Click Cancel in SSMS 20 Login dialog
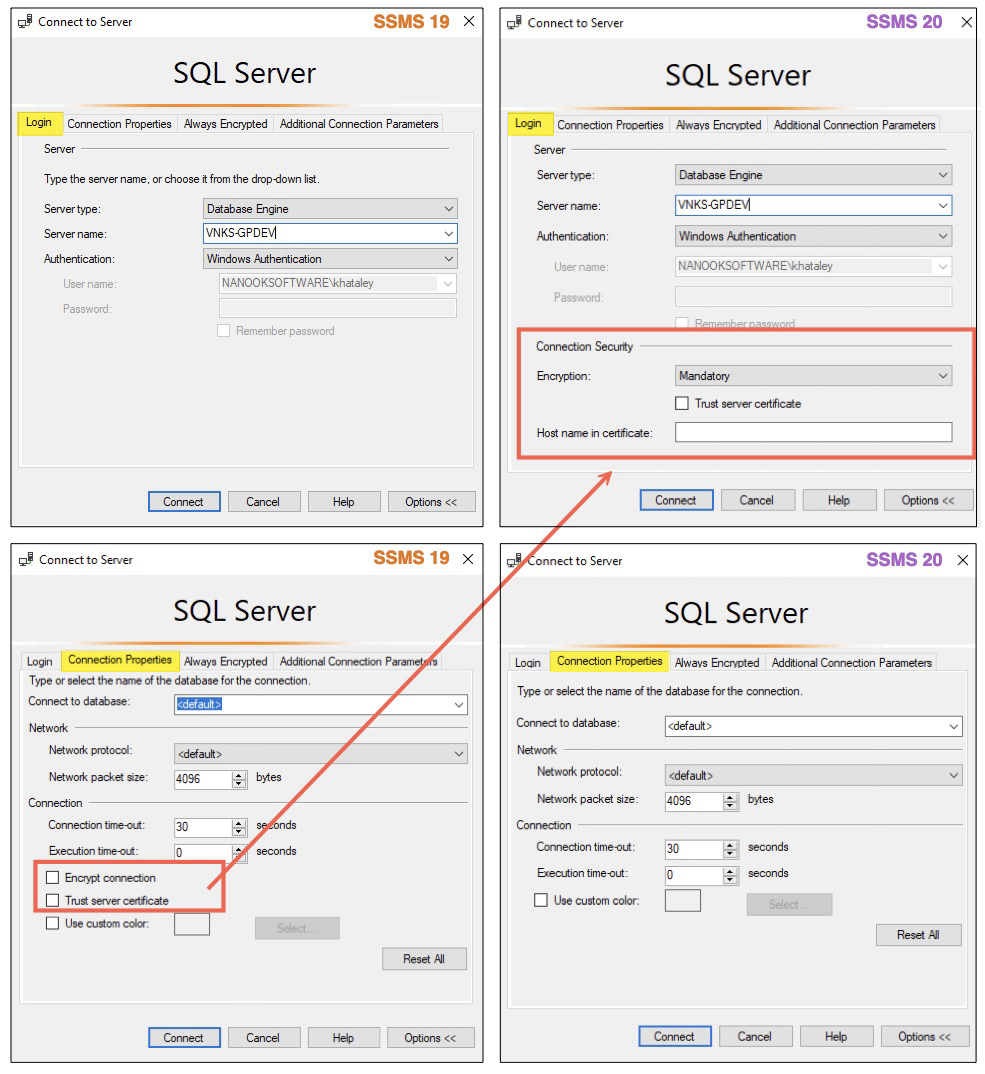This screenshot has width=985, height=1074. click(756, 500)
